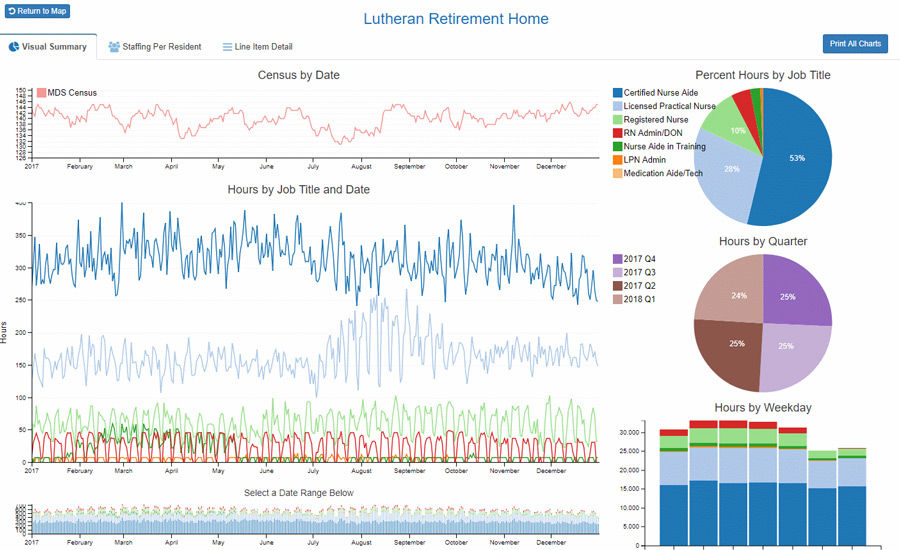Click the date range selector chart below

[316, 520]
